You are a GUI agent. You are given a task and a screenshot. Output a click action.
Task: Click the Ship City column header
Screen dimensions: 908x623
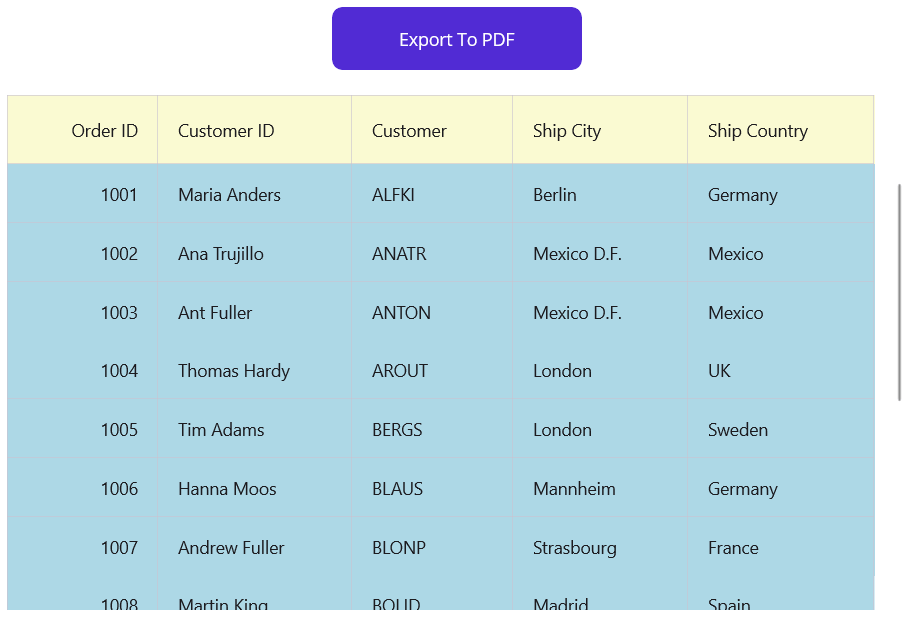567,131
